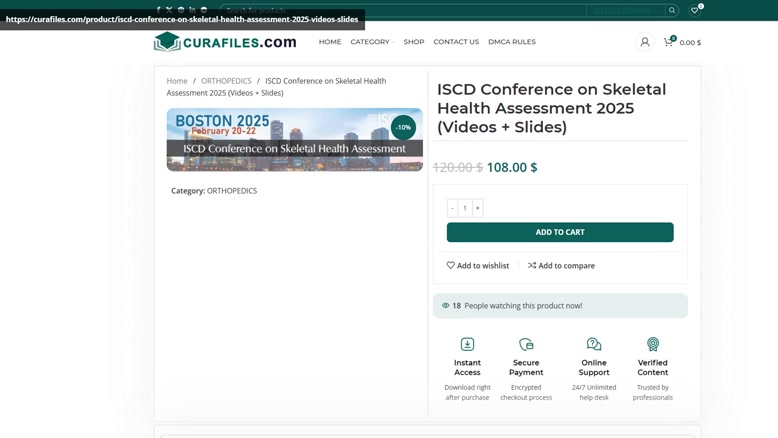Decrease quantity with the minus button

tap(453, 208)
